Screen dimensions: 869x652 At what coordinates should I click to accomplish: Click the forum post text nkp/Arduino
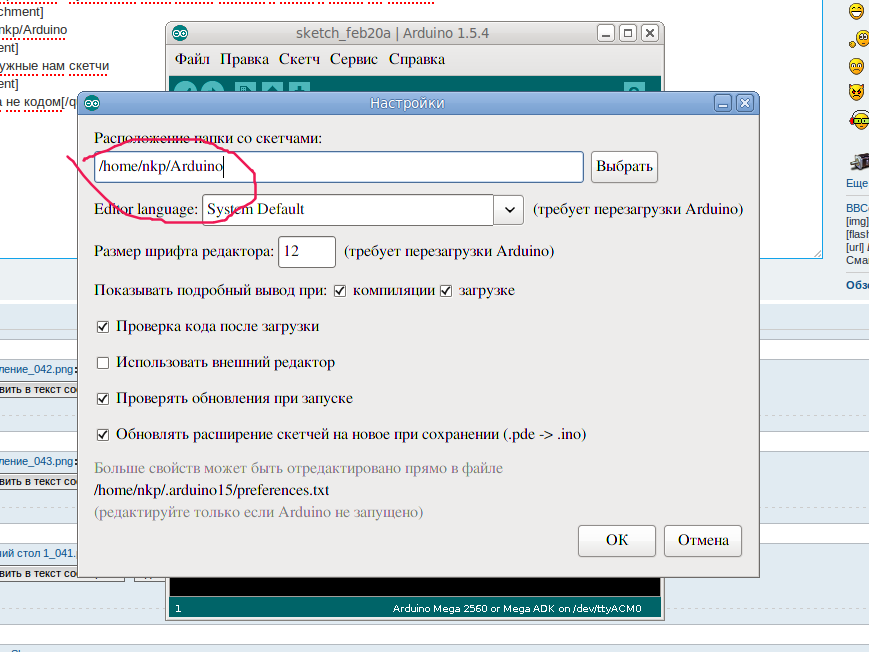click(x=33, y=30)
